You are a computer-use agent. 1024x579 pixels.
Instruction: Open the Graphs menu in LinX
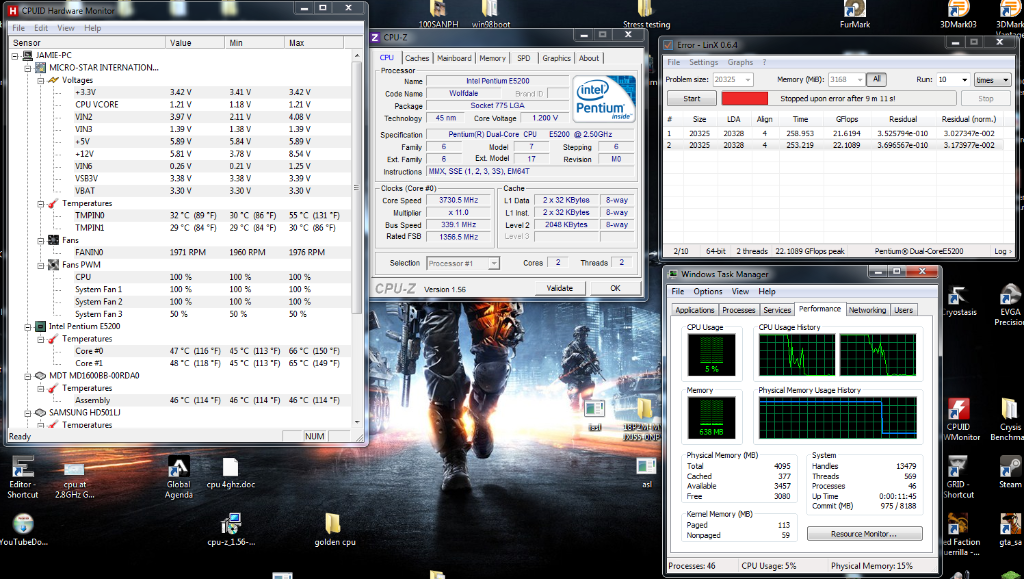(x=740, y=63)
